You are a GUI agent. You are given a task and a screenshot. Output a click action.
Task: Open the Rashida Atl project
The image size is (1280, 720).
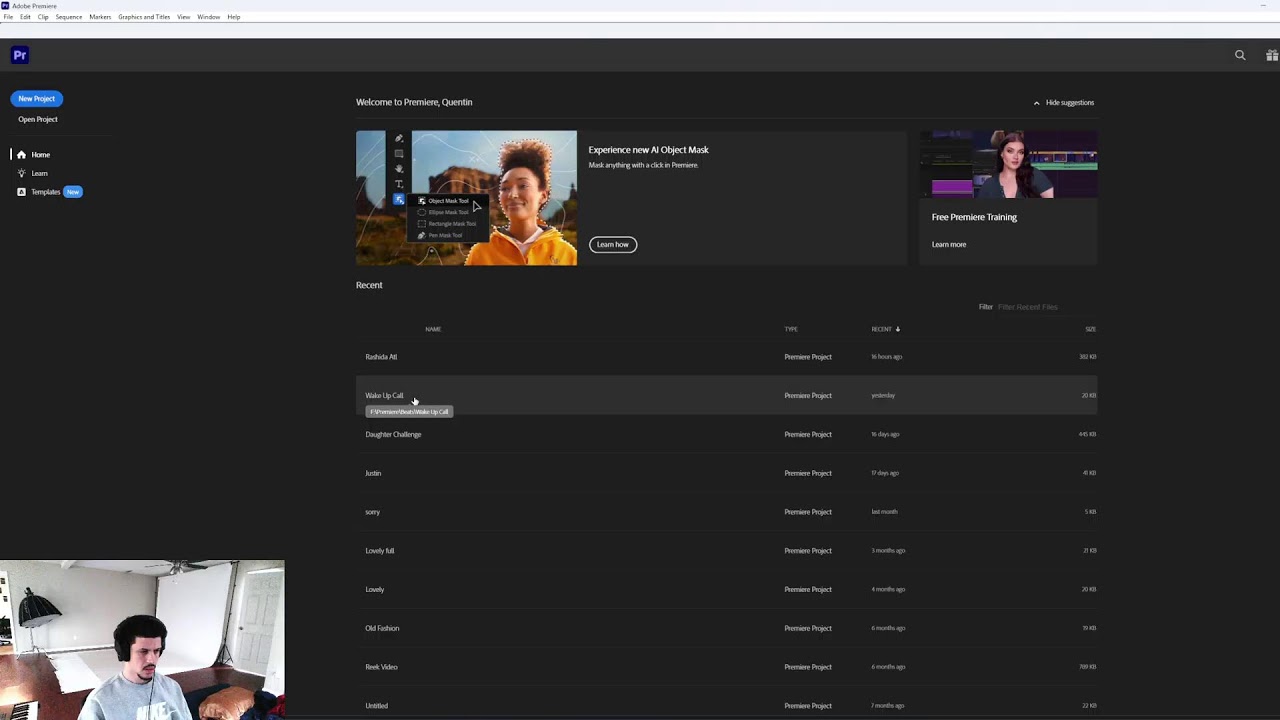(726, 357)
